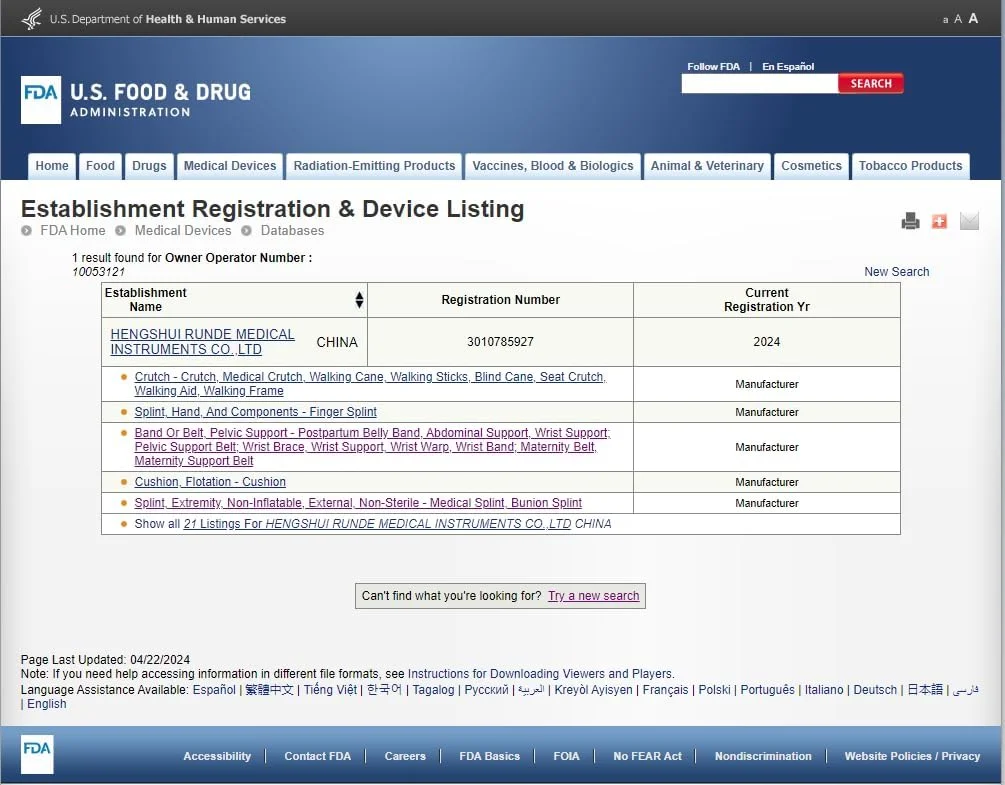
Task: Select the largest text size A
Action: coord(973,18)
